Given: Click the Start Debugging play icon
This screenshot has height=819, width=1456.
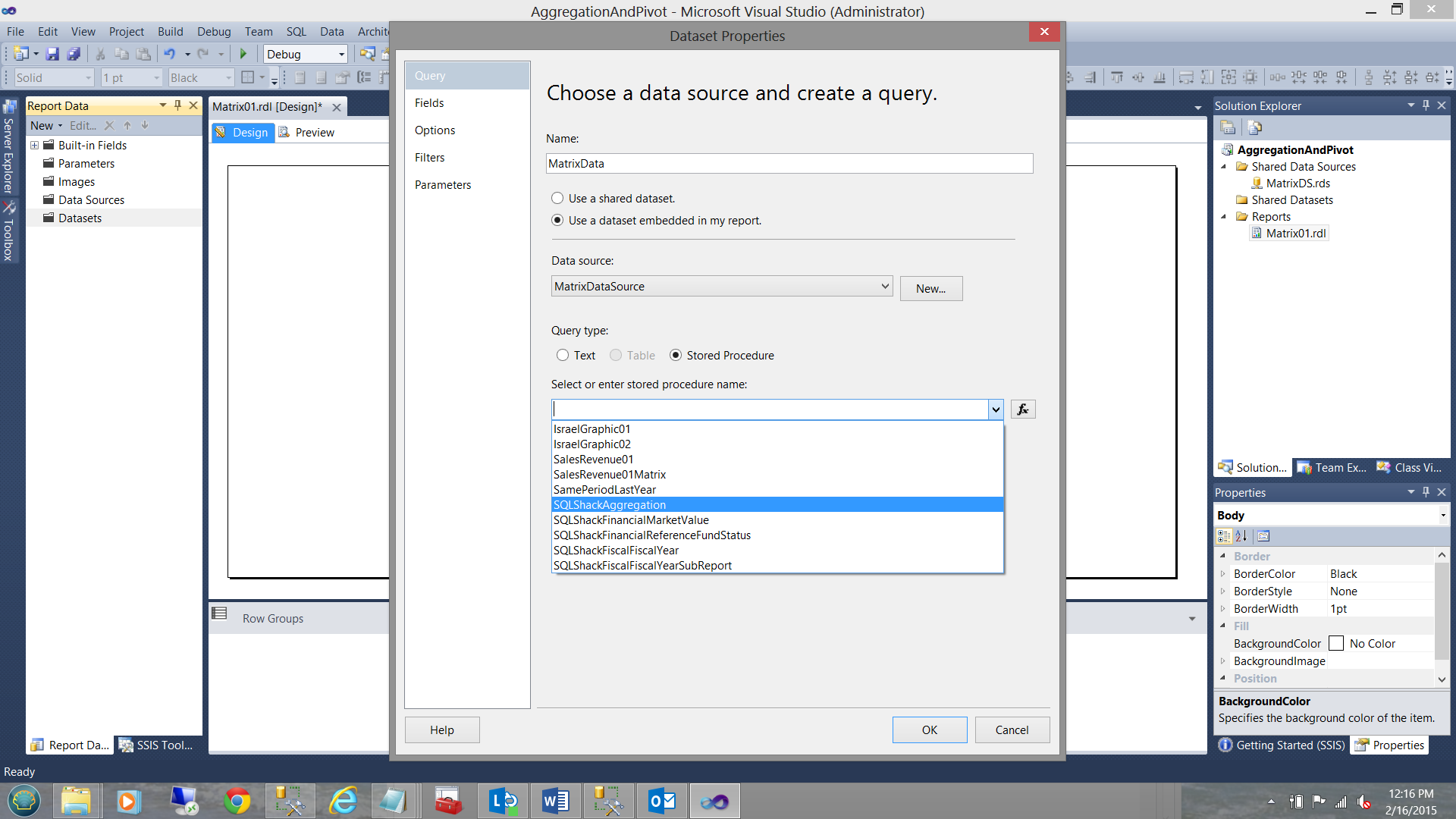Looking at the screenshot, I should (x=243, y=54).
